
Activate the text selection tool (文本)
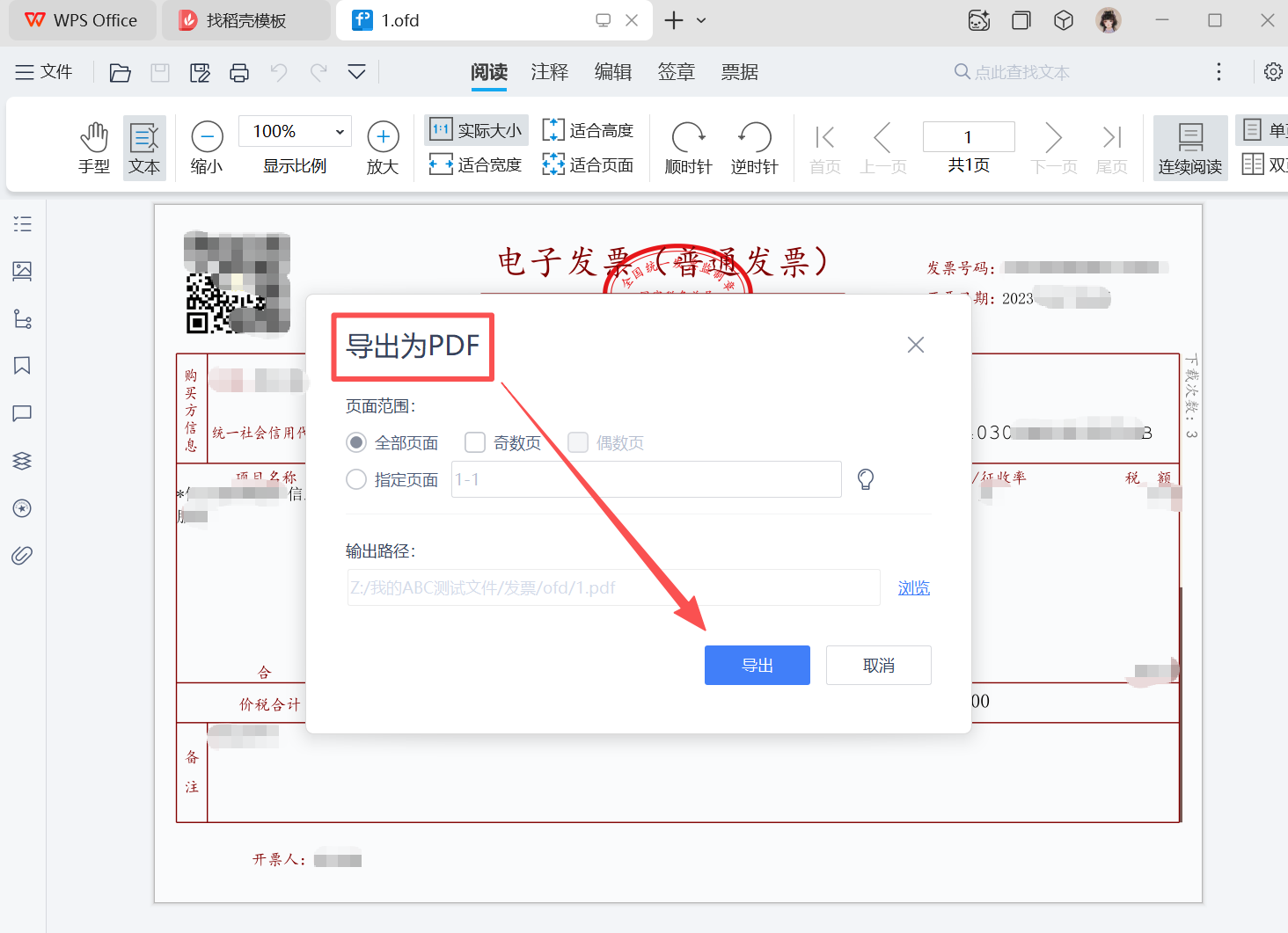point(144,147)
